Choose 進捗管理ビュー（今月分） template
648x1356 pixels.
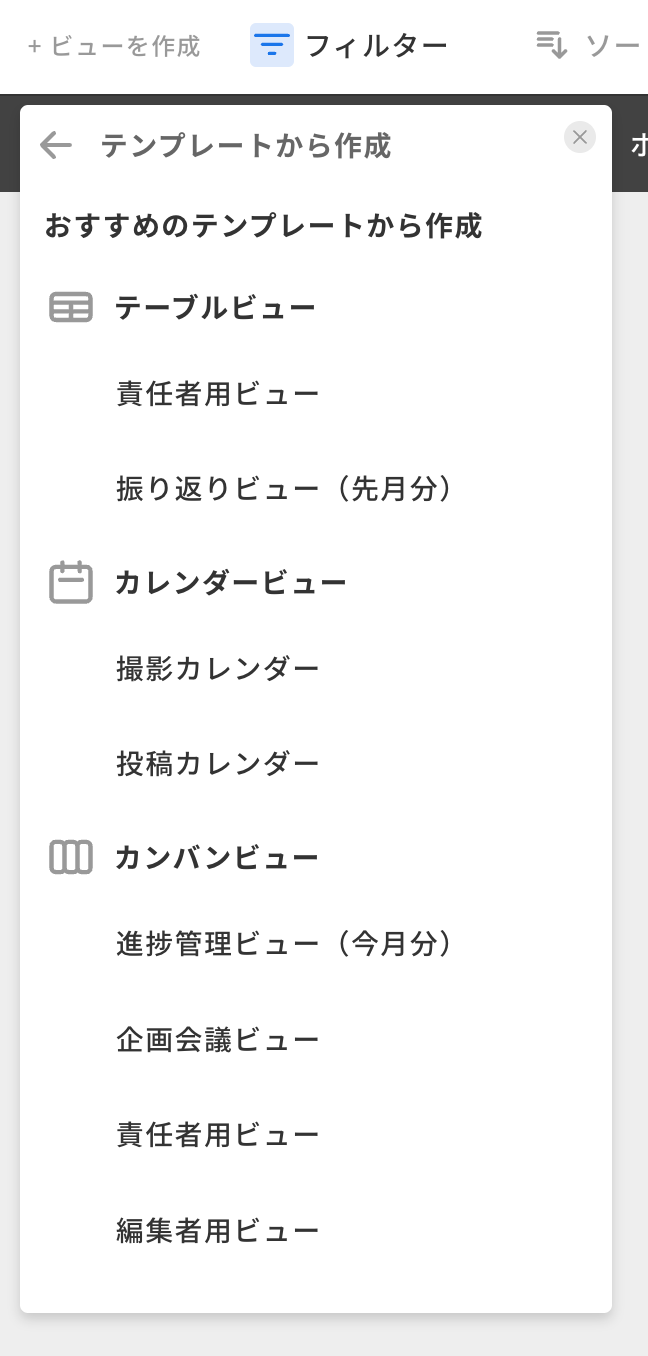(x=285, y=944)
